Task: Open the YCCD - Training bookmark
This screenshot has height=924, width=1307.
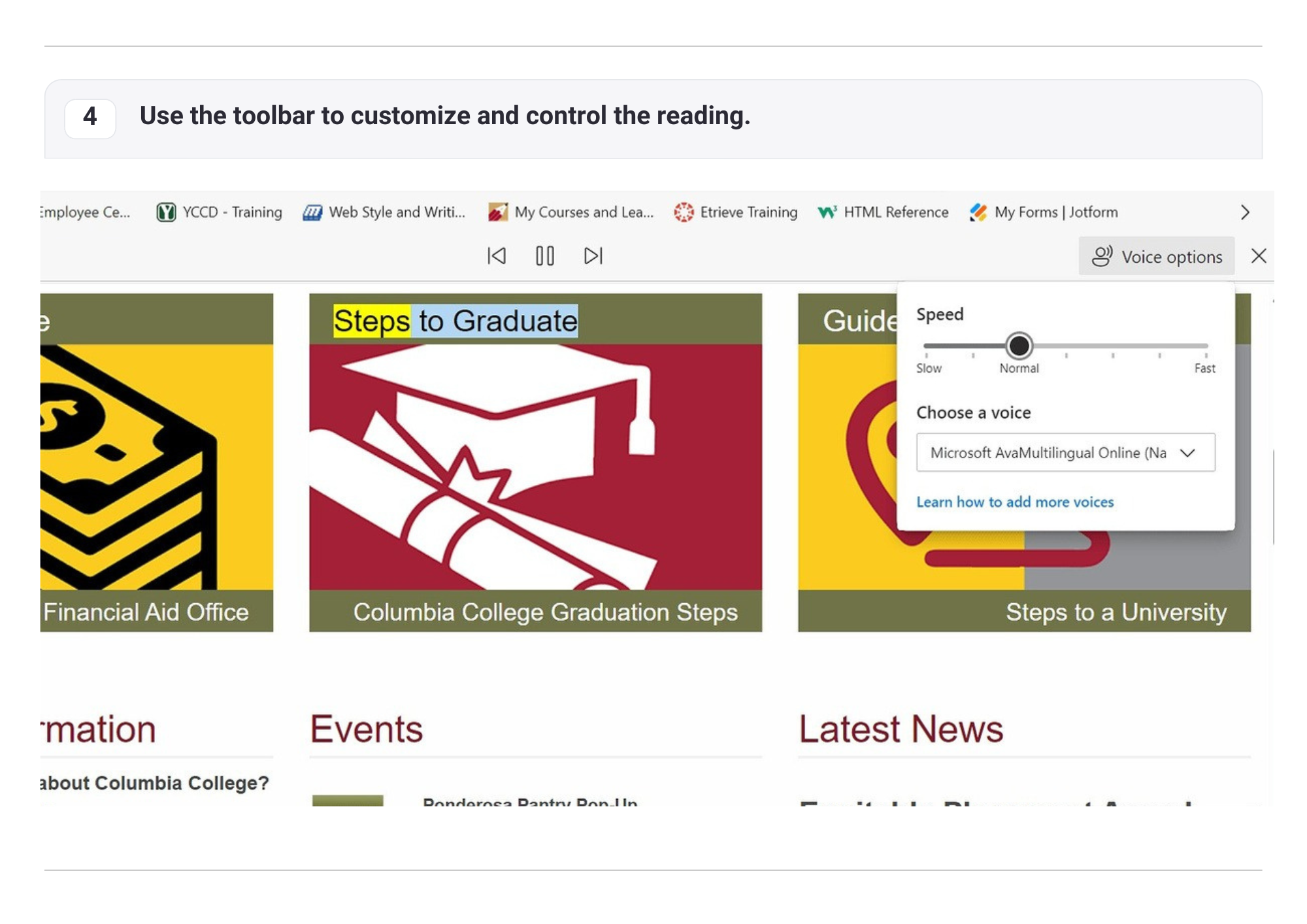Action: tap(220, 212)
